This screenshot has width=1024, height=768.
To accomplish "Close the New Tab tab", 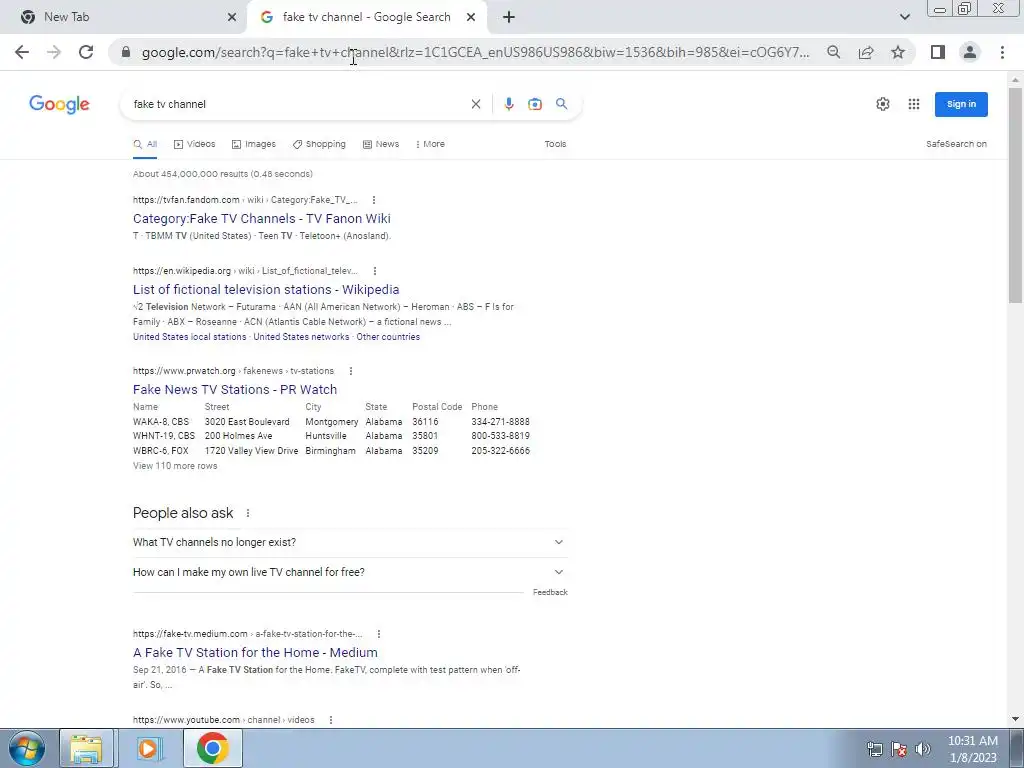I will (x=231, y=17).
